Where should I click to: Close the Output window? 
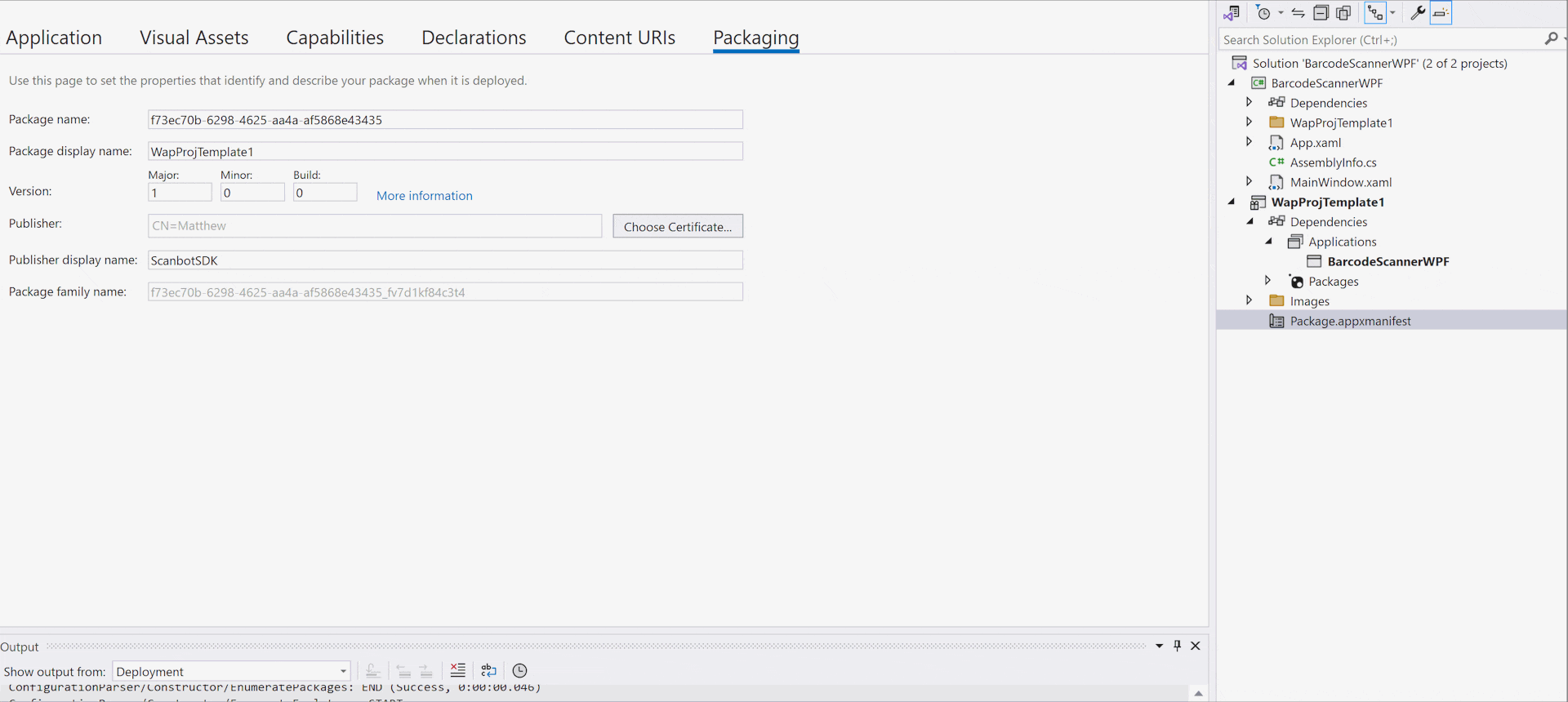[x=1196, y=646]
